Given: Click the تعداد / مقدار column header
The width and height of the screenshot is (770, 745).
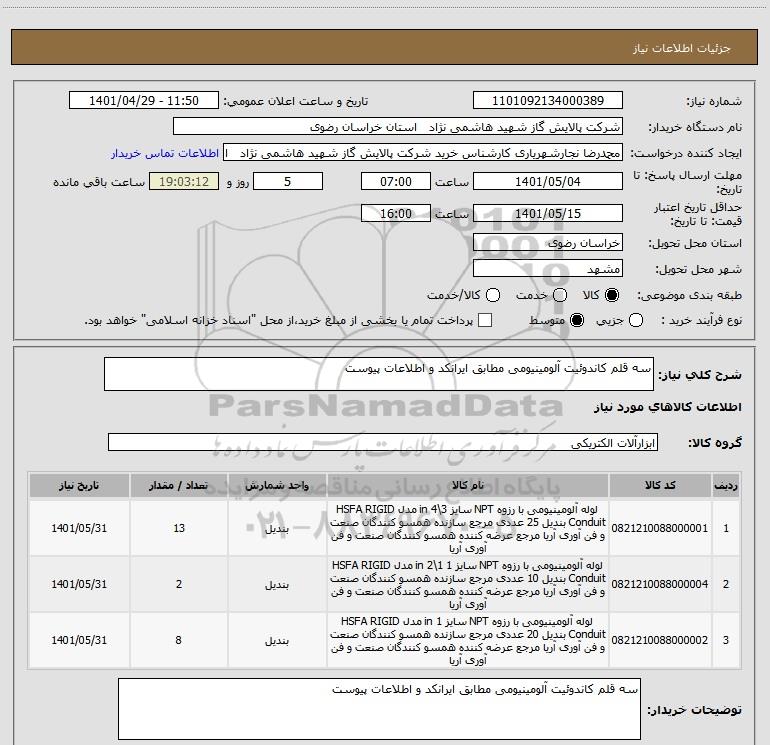Looking at the screenshot, I should 179,486.
